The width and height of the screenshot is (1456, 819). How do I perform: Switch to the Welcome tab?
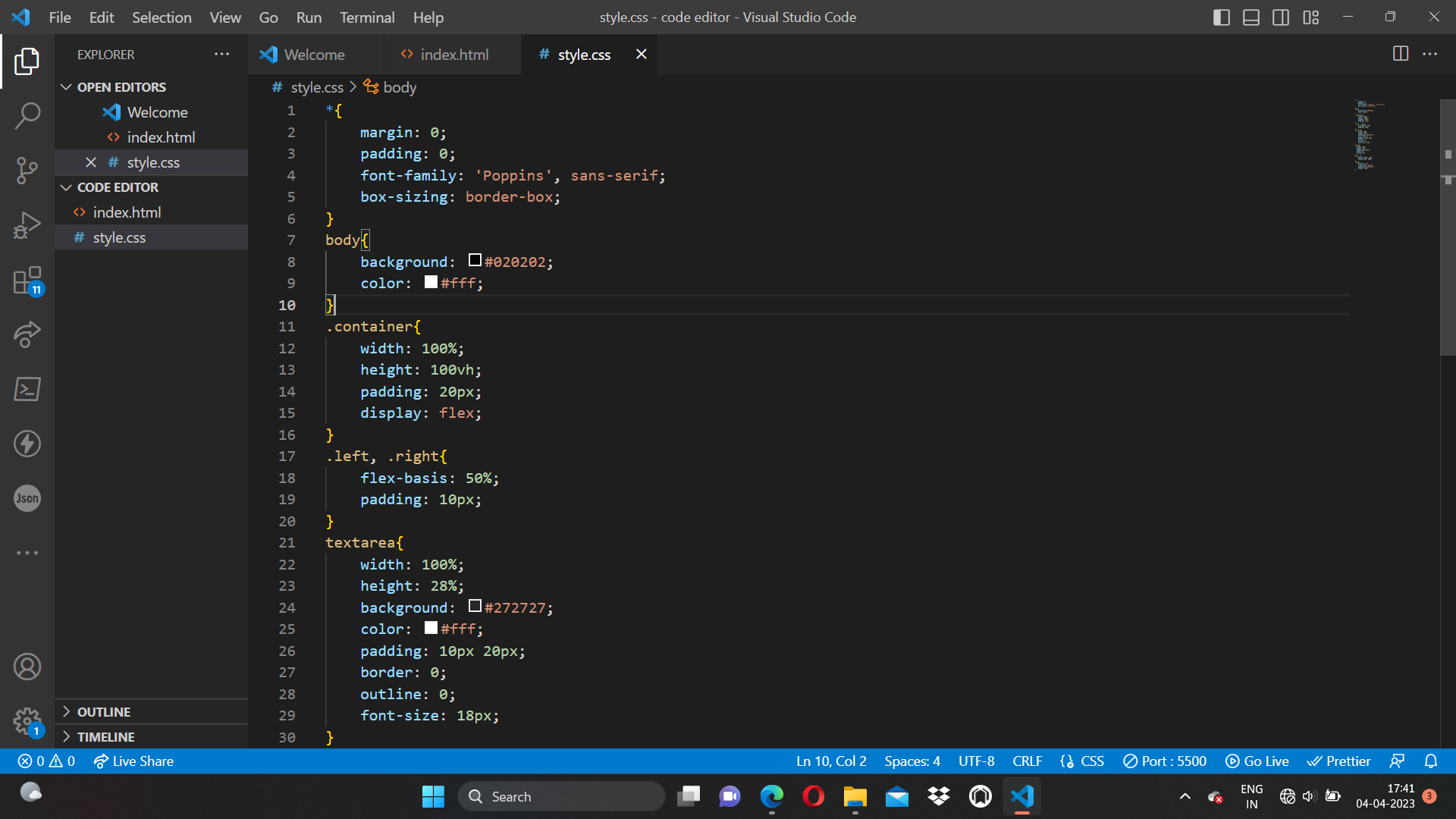pos(315,54)
